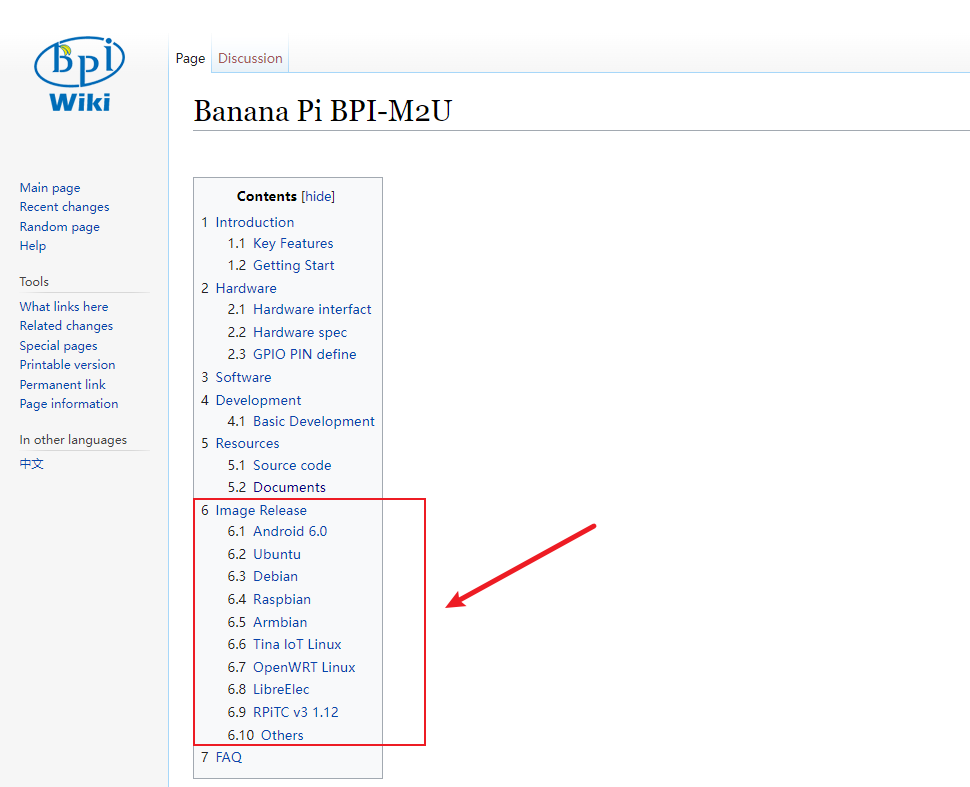Jump to 6.9 RPiTC v3 1.12
Viewport: 970px width, 787px height.
click(283, 712)
